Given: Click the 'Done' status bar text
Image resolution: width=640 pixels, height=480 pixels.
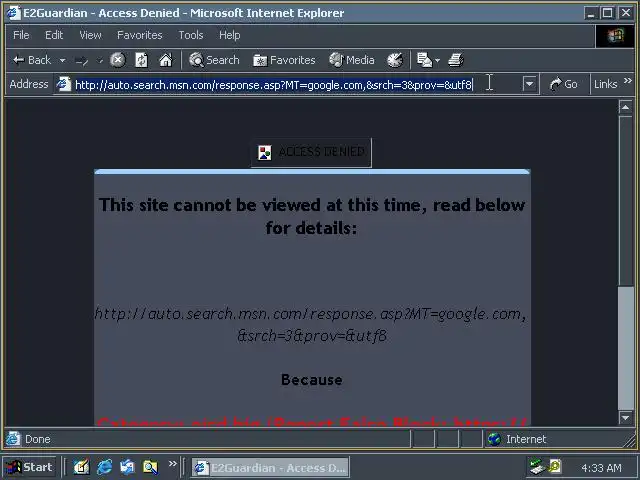Looking at the screenshot, I should click(38, 439).
